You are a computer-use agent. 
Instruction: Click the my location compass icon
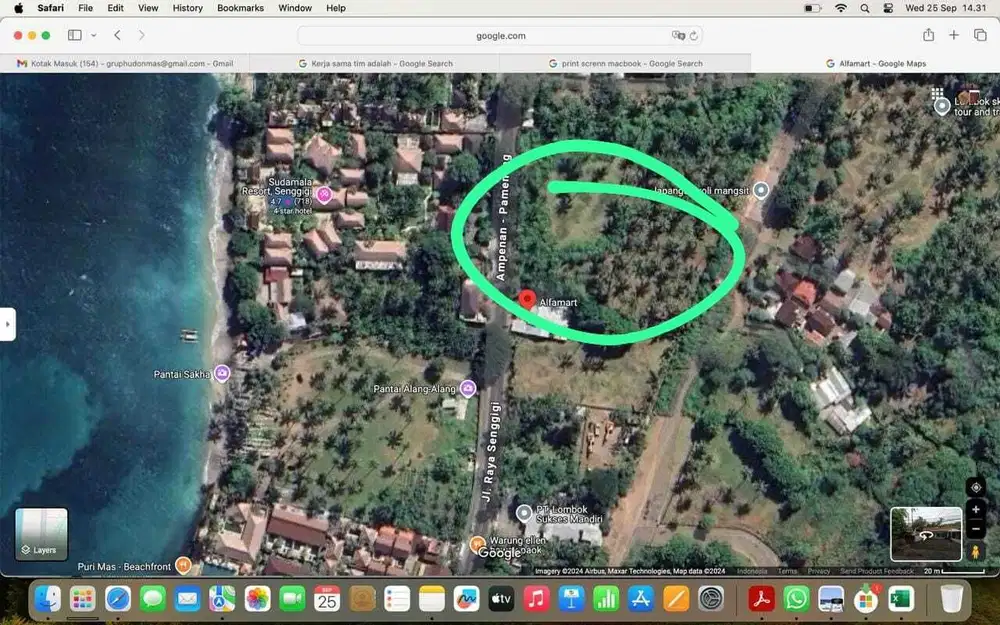click(975, 487)
